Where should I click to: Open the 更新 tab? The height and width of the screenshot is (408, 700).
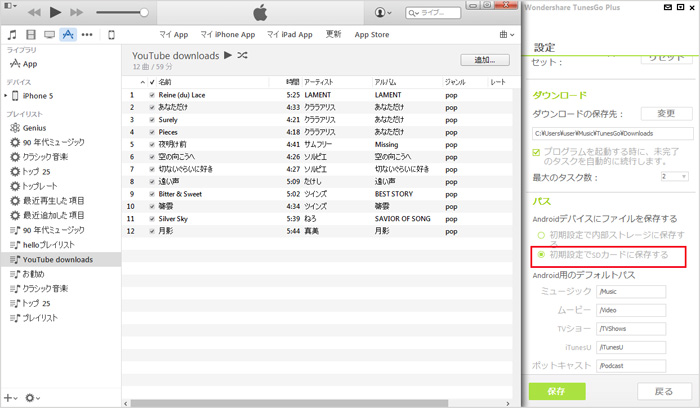pos(333,34)
